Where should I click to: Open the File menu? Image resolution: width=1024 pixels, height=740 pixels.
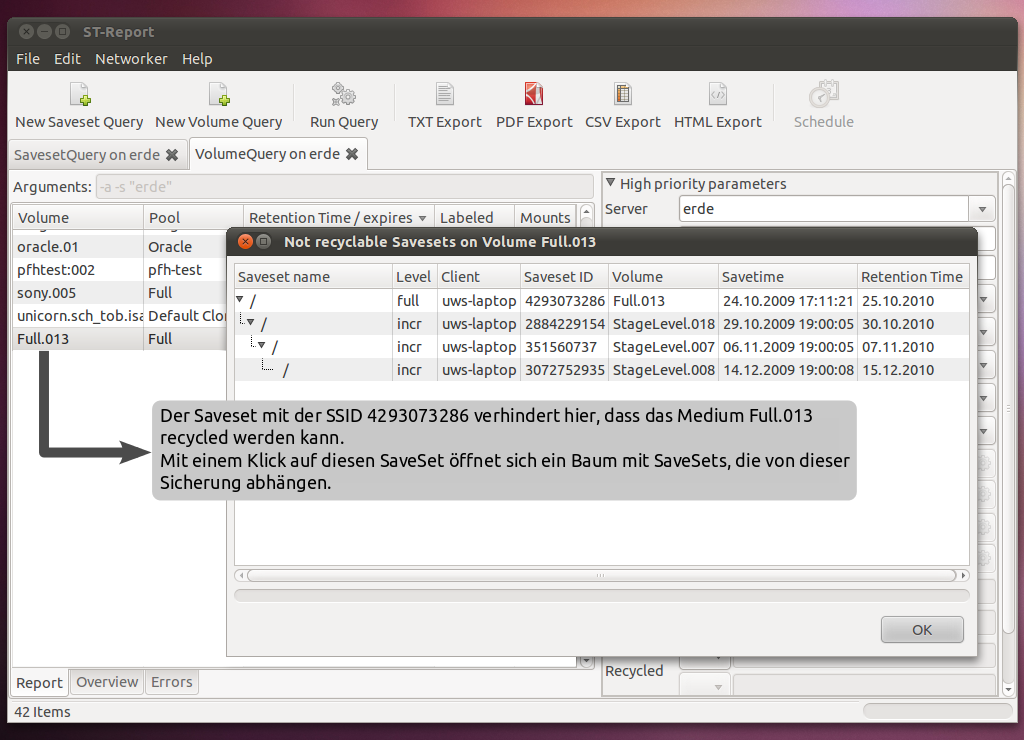coord(28,59)
